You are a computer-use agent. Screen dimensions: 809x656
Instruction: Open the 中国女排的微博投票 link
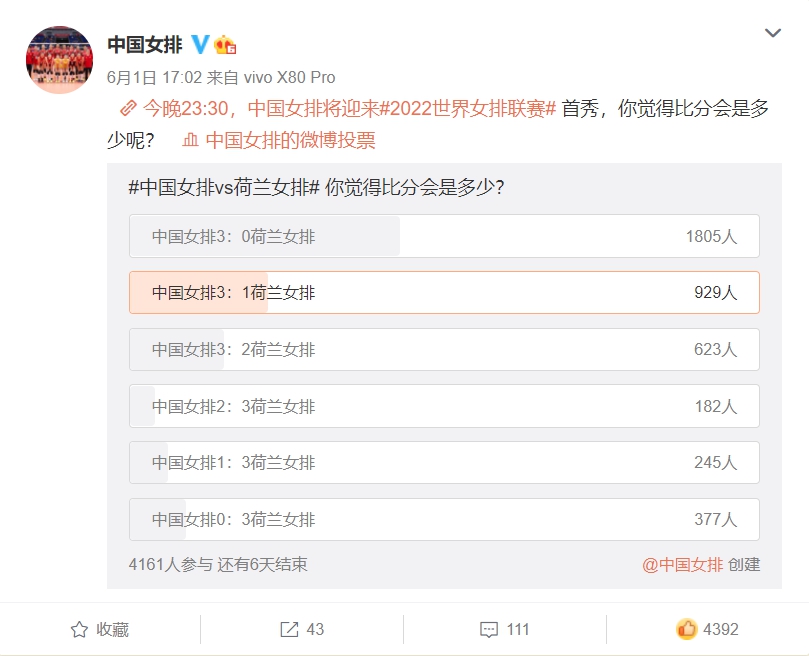click(x=290, y=141)
